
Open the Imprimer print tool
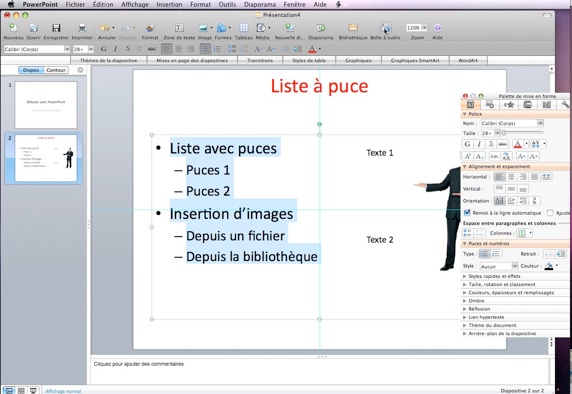82,28
